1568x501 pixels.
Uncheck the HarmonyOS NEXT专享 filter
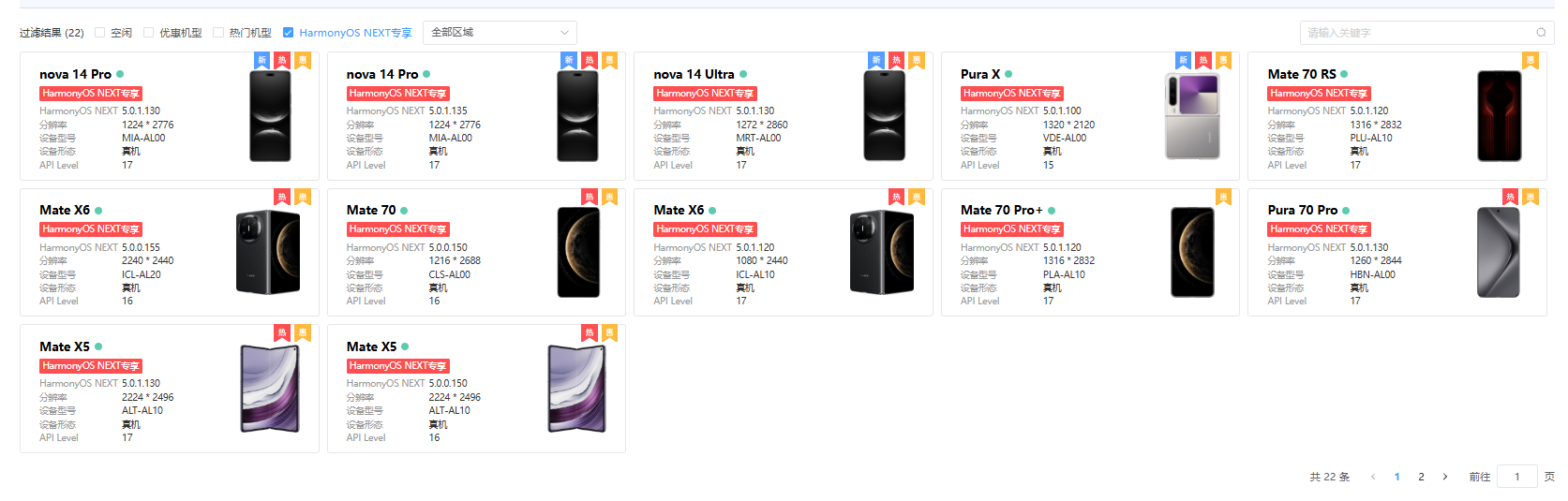click(x=289, y=33)
